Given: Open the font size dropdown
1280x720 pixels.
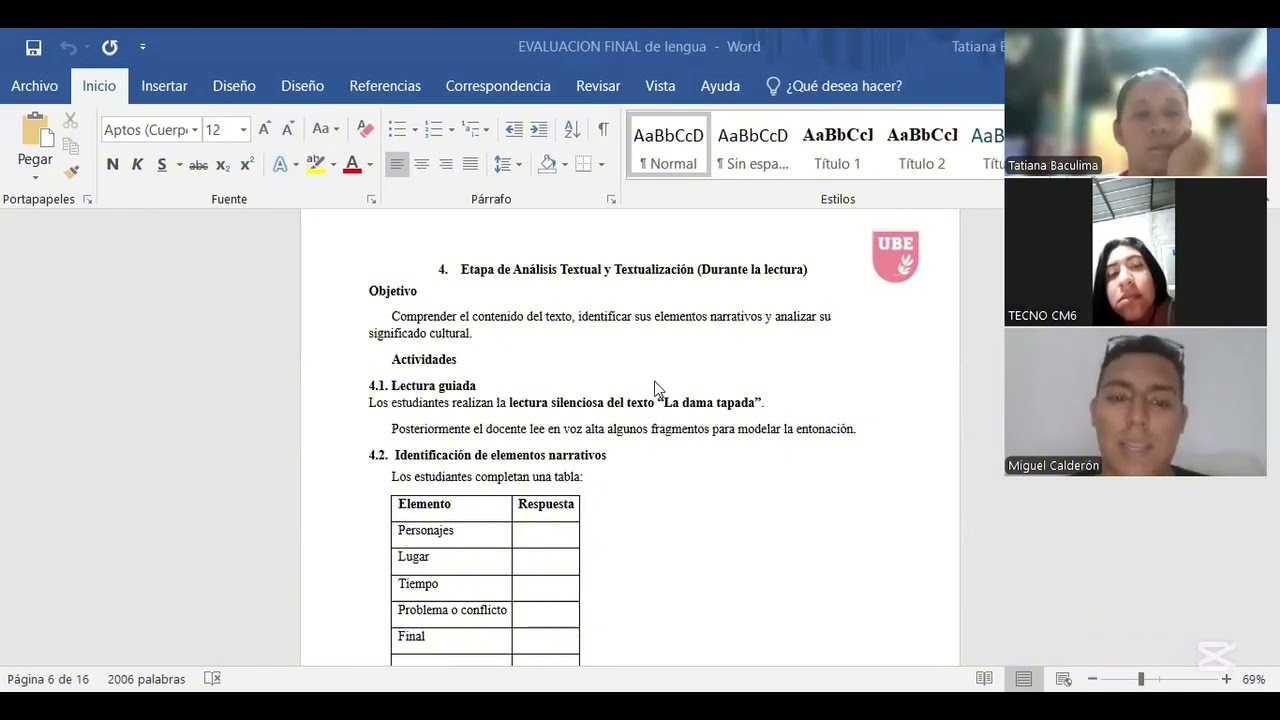Looking at the screenshot, I should coord(243,130).
